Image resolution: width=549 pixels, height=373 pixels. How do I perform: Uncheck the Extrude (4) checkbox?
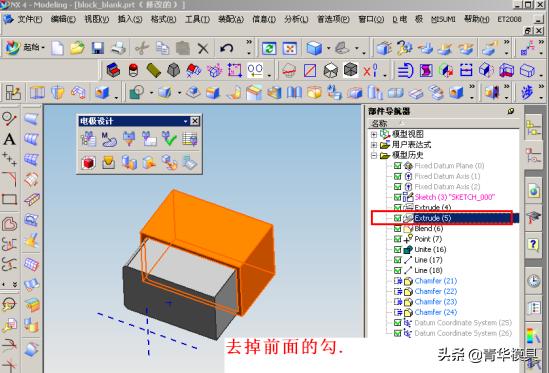click(397, 207)
